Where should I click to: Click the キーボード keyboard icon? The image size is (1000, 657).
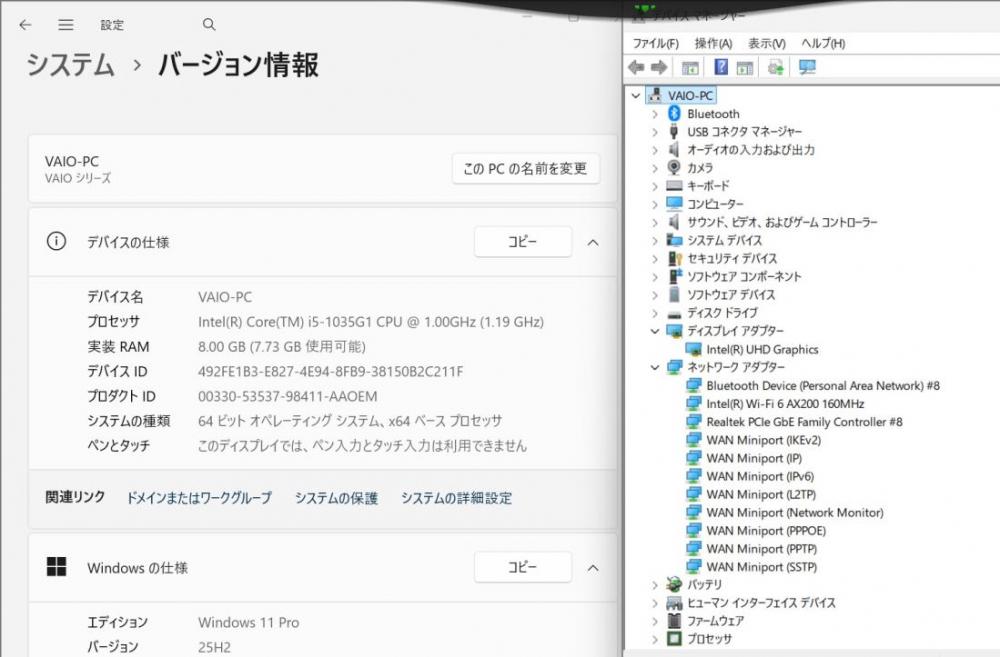(x=674, y=186)
